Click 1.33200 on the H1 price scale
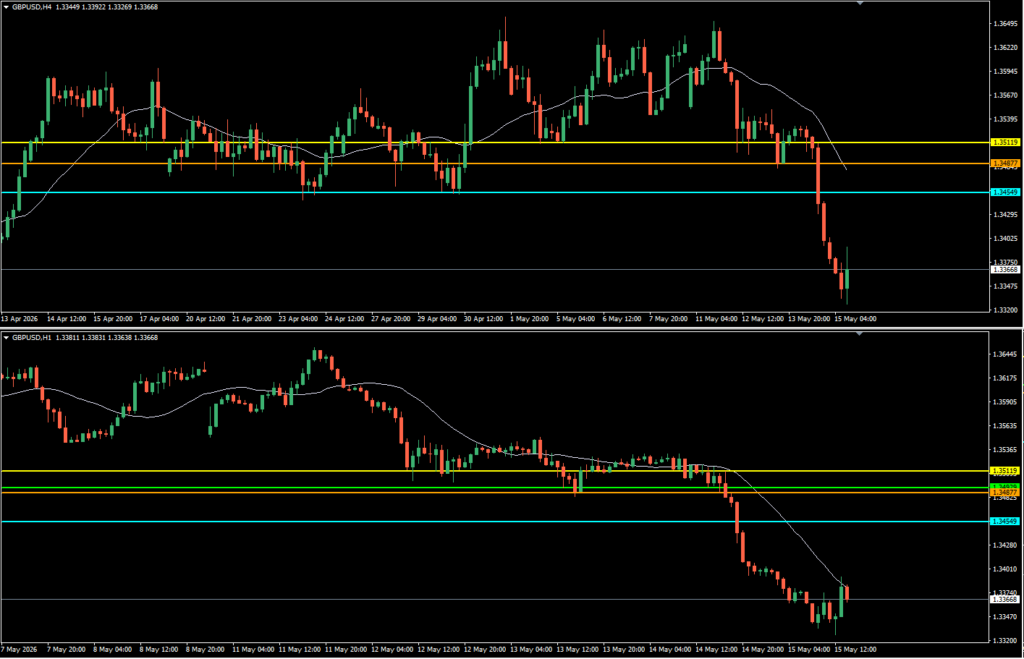 tap(1005, 641)
